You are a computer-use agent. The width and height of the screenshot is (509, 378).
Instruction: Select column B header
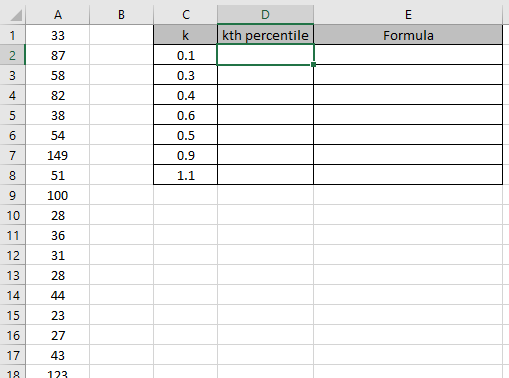pyautogui.click(x=121, y=15)
